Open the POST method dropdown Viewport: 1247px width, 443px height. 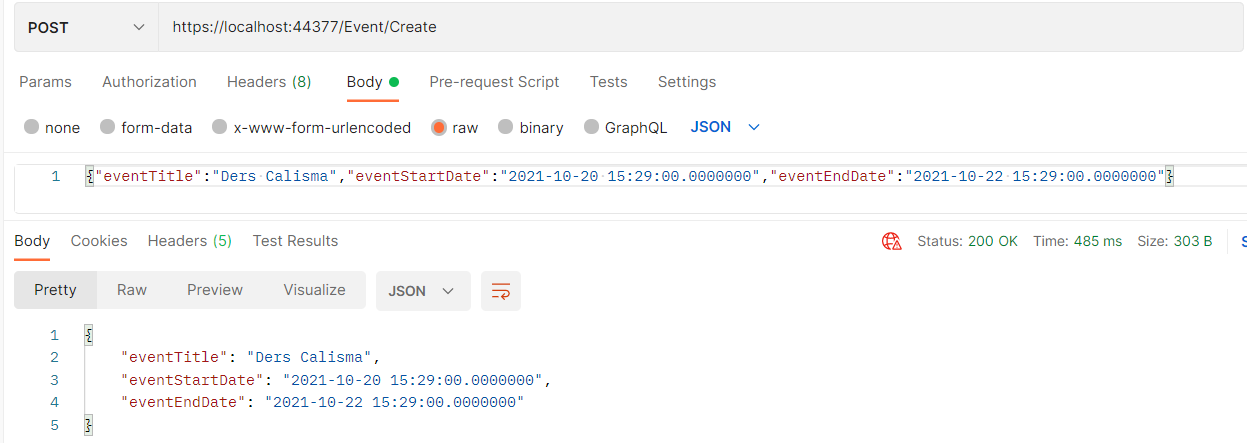click(87, 27)
